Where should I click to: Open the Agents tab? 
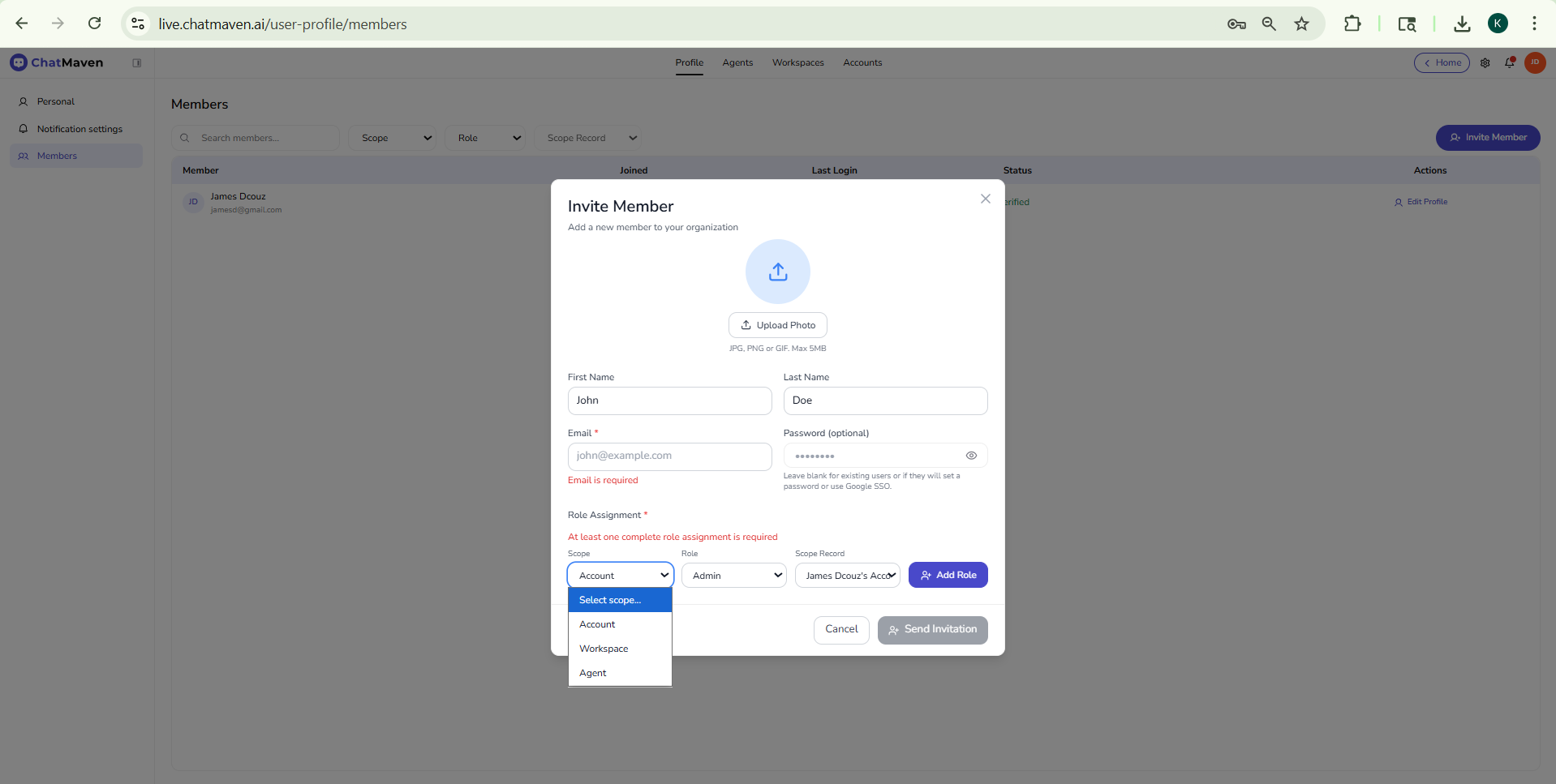pyautogui.click(x=737, y=63)
